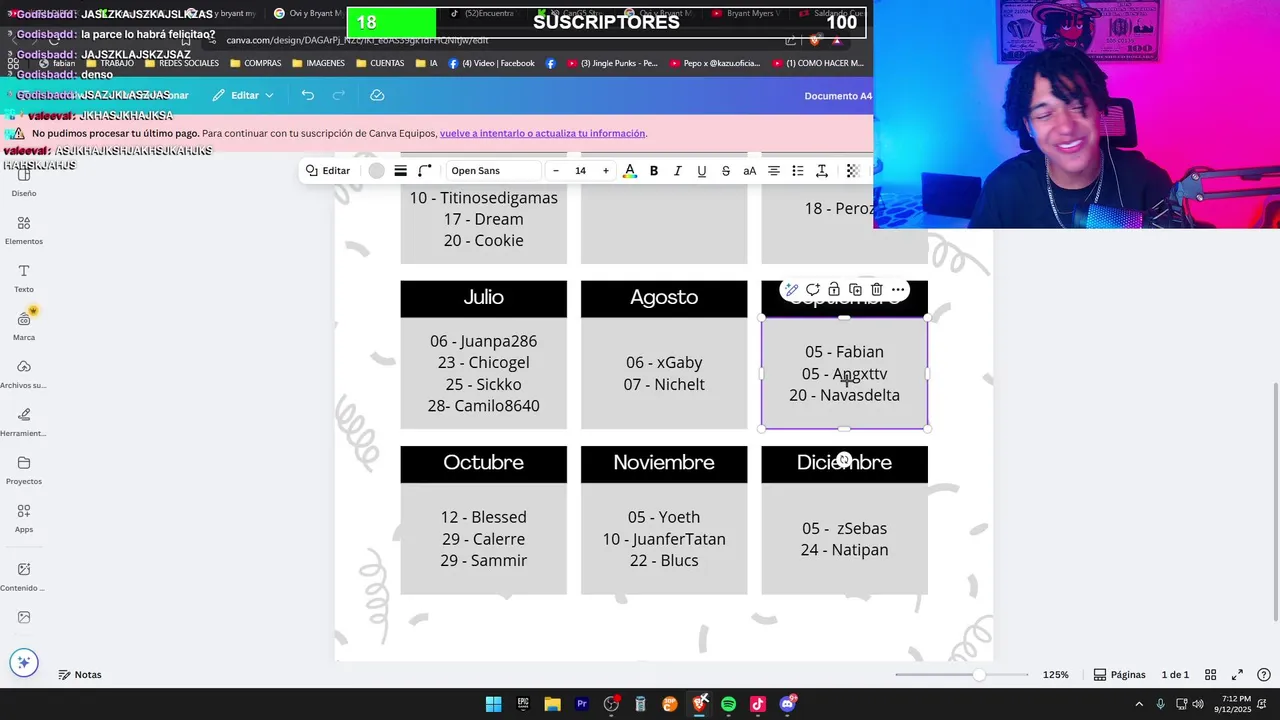Image resolution: width=1280 pixels, height=720 pixels.
Task: Open the grid view icon
Action: (x=1211, y=675)
